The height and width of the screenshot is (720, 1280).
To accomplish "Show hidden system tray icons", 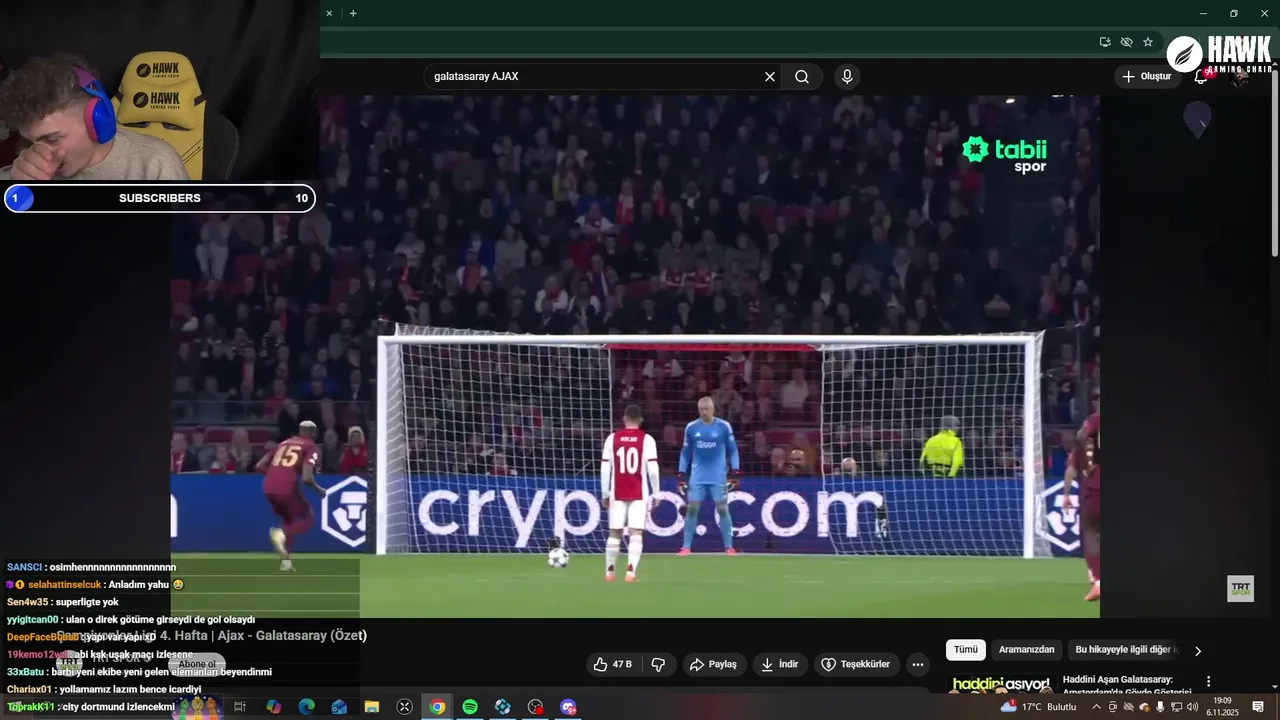I will 1096,707.
